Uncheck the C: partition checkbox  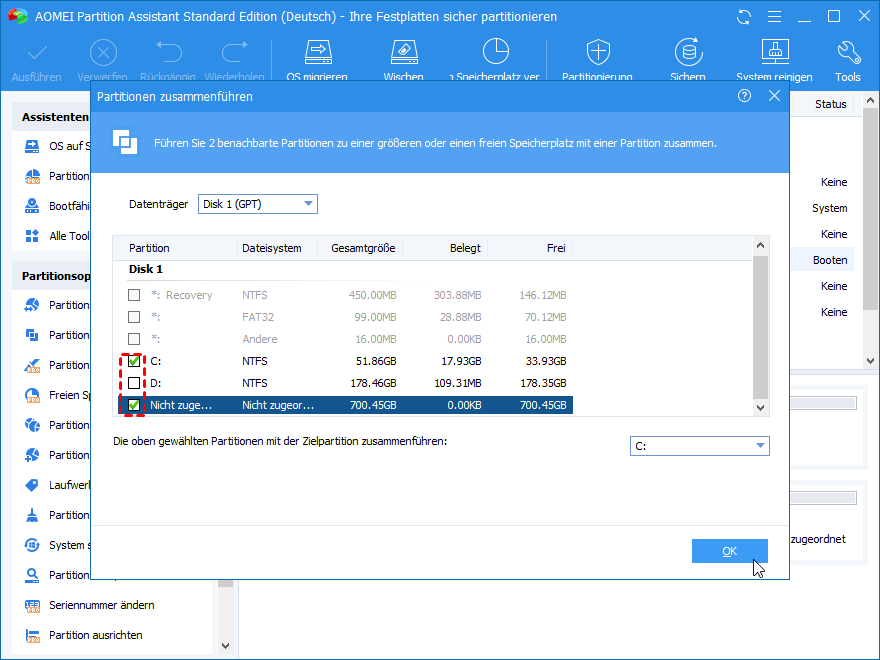click(134, 361)
